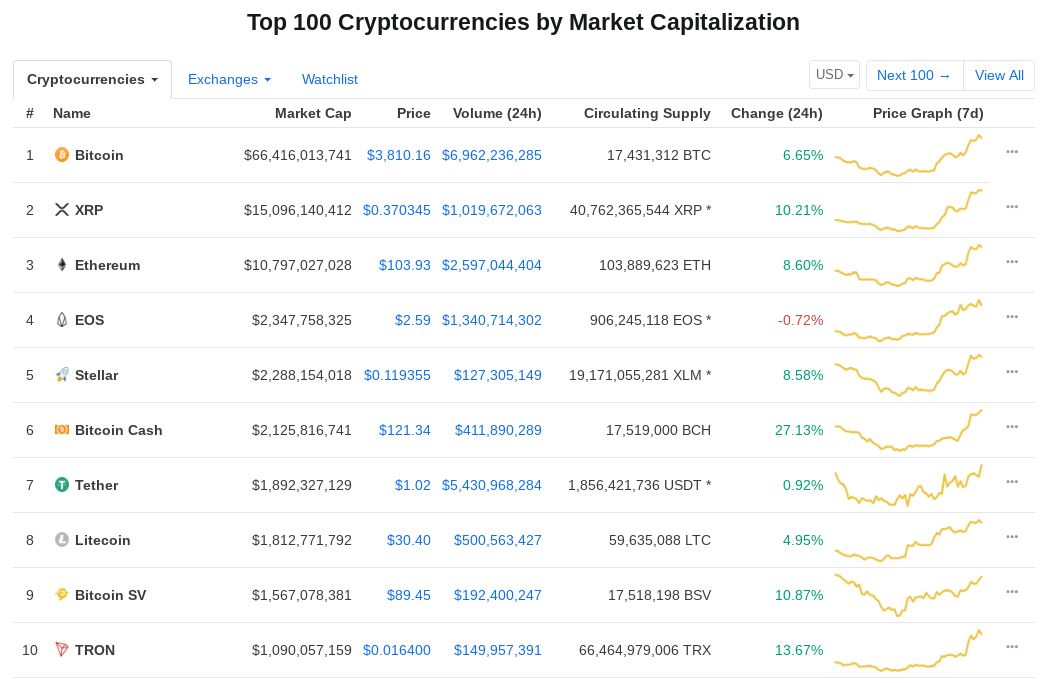View Stellar 7-day price graph
Viewport: 1052px width, 683px height.
click(909, 375)
